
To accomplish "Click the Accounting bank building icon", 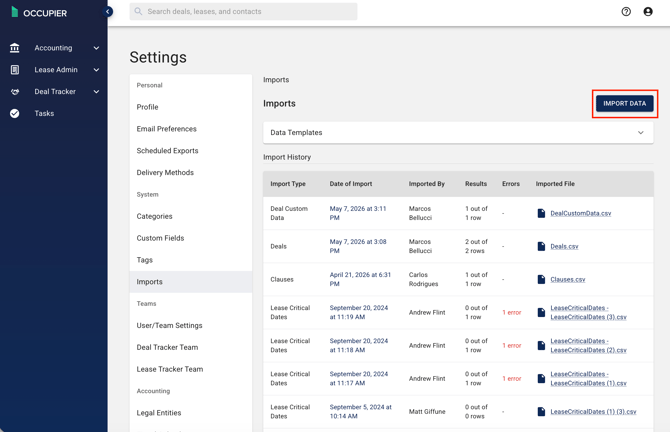I will (x=15, y=48).
